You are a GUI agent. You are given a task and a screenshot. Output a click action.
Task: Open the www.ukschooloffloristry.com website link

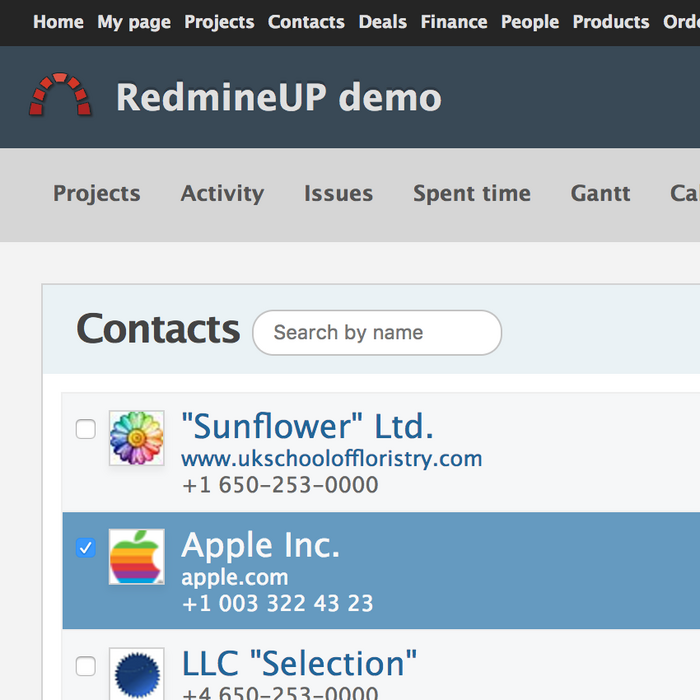coord(331,459)
